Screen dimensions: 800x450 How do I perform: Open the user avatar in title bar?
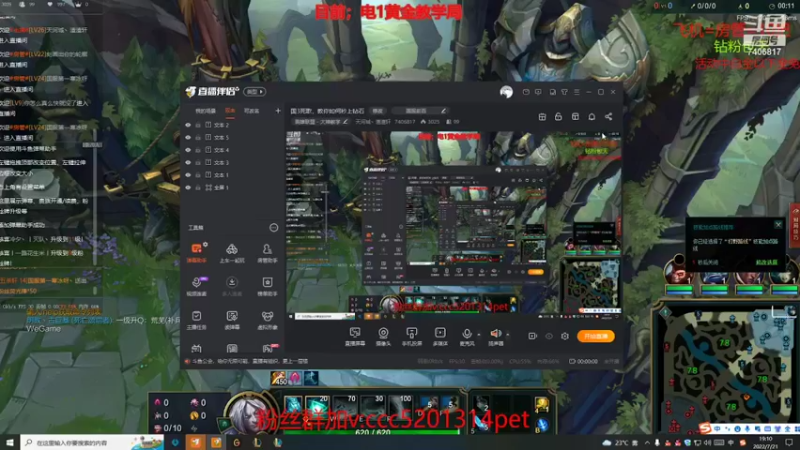[506, 92]
